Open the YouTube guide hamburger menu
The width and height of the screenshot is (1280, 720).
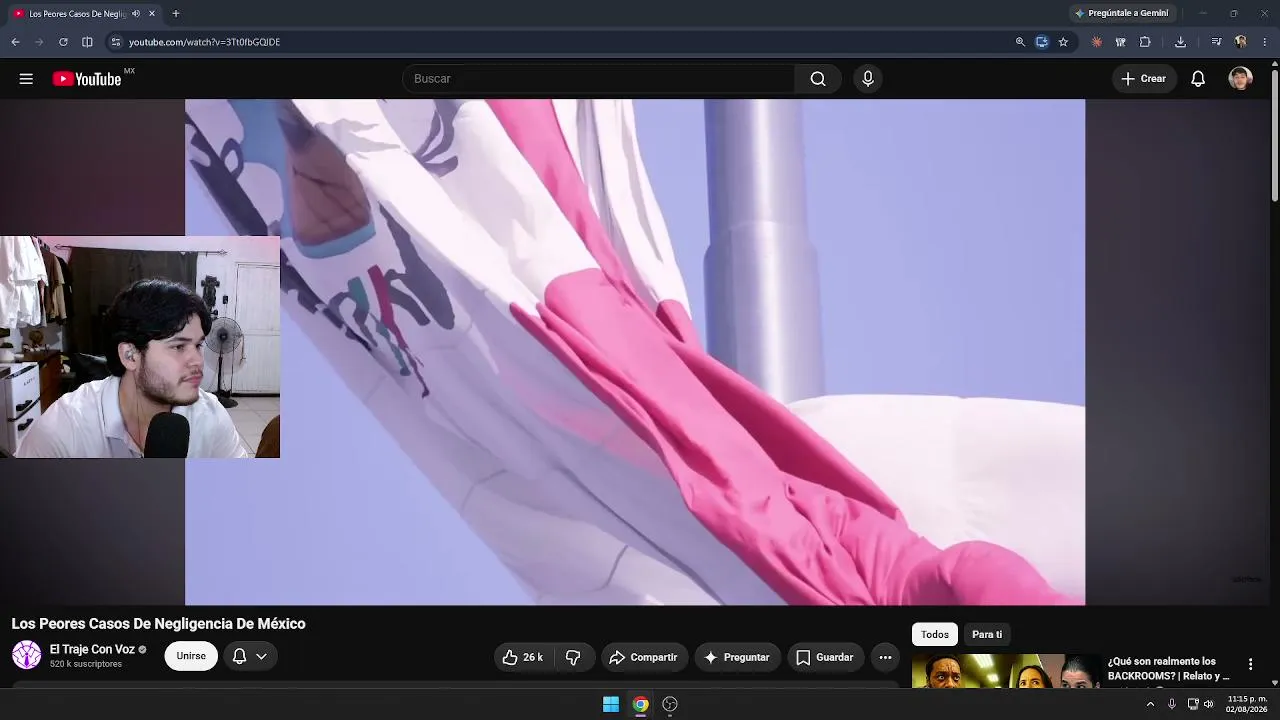[26, 79]
